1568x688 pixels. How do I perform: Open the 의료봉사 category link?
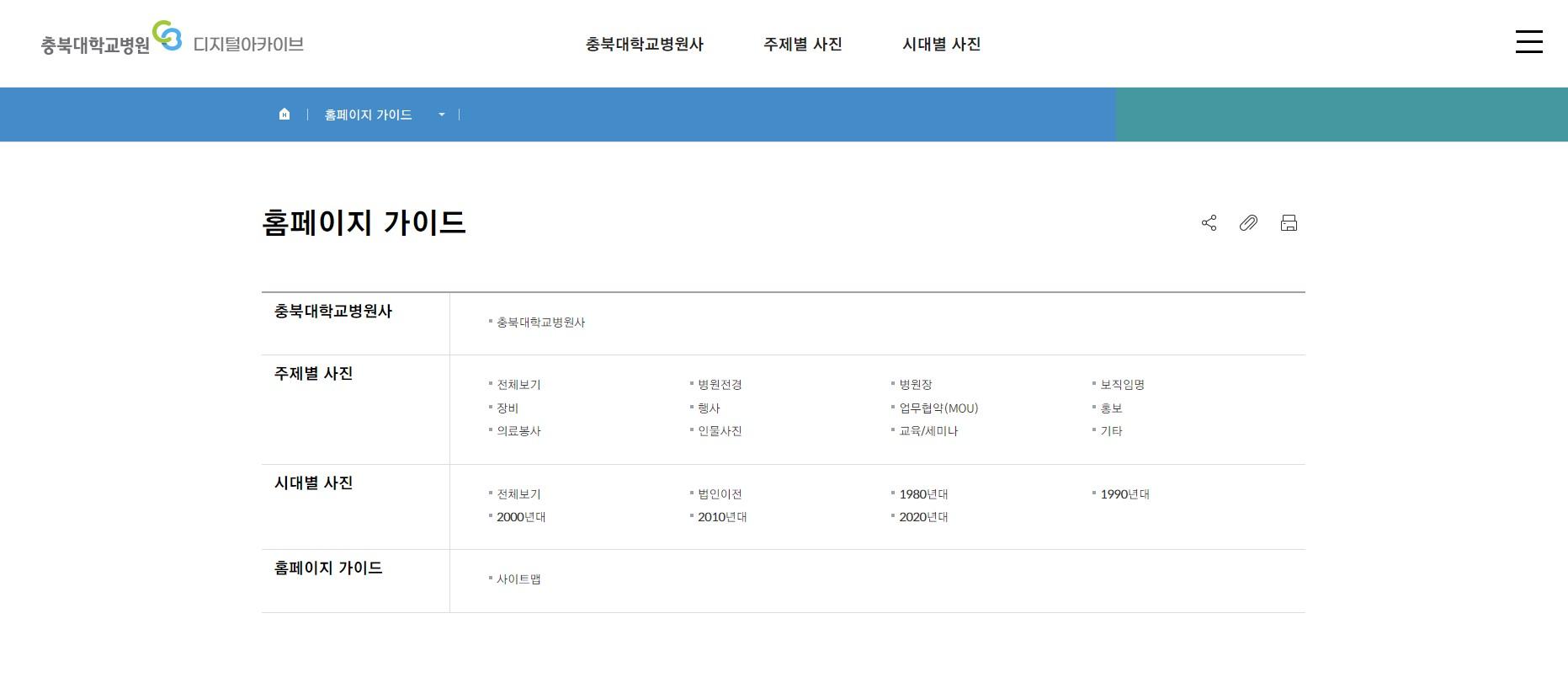click(518, 431)
